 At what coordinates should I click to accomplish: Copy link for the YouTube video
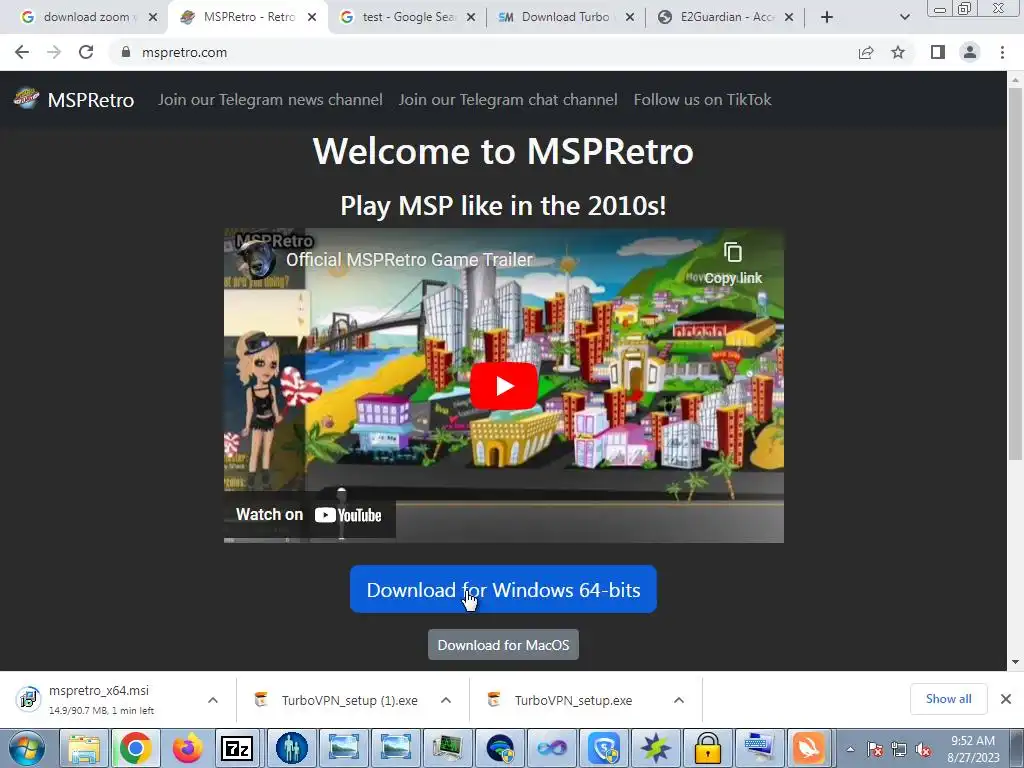coord(733,264)
